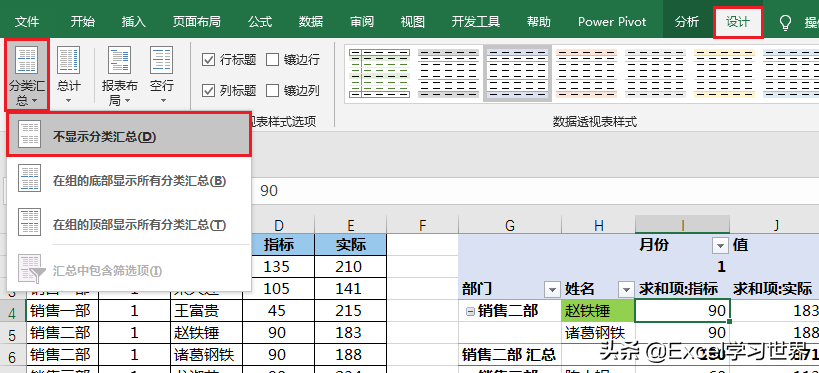Select the 设计 ribbon tab

[738, 21]
